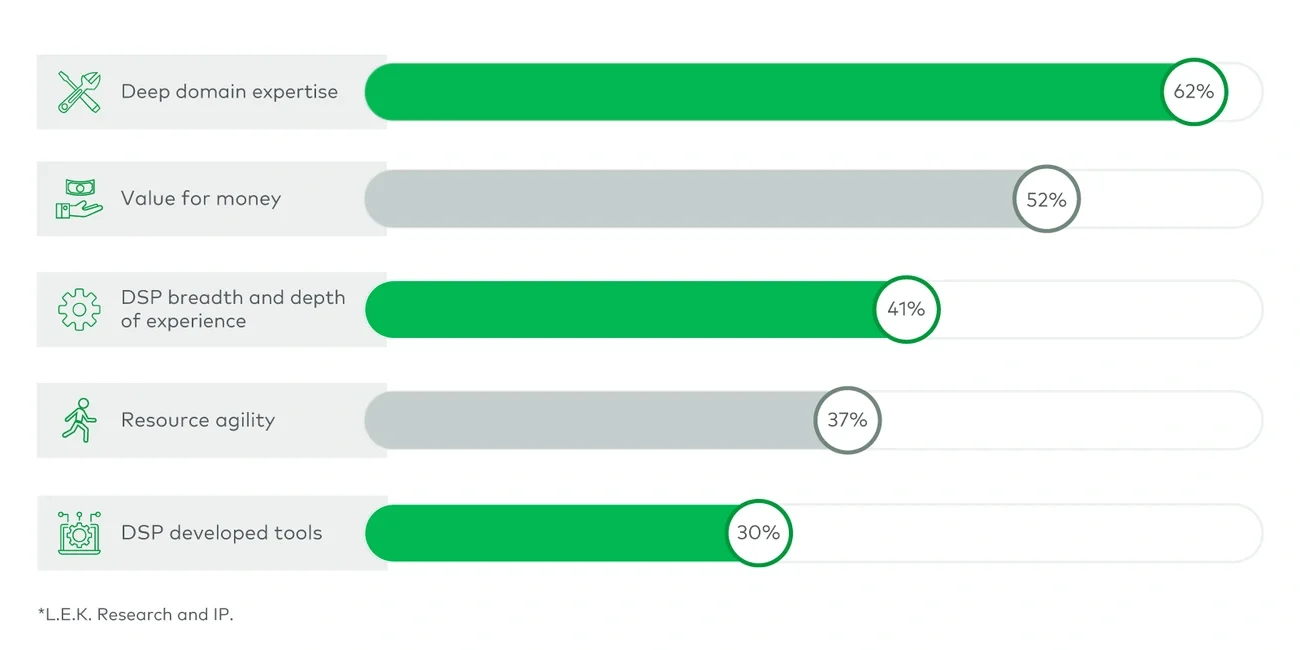This screenshot has width=1300, height=650.
Task: Click the Resource agility label
Action: click(x=198, y=420)
